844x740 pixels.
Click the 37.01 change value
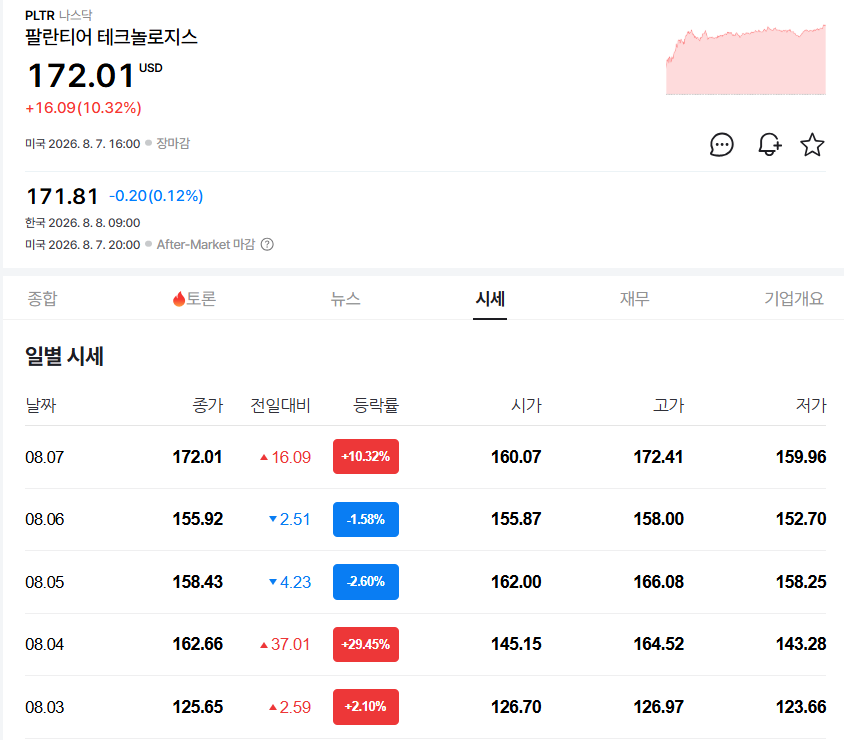pyautogui.click(x=291, y=644)
